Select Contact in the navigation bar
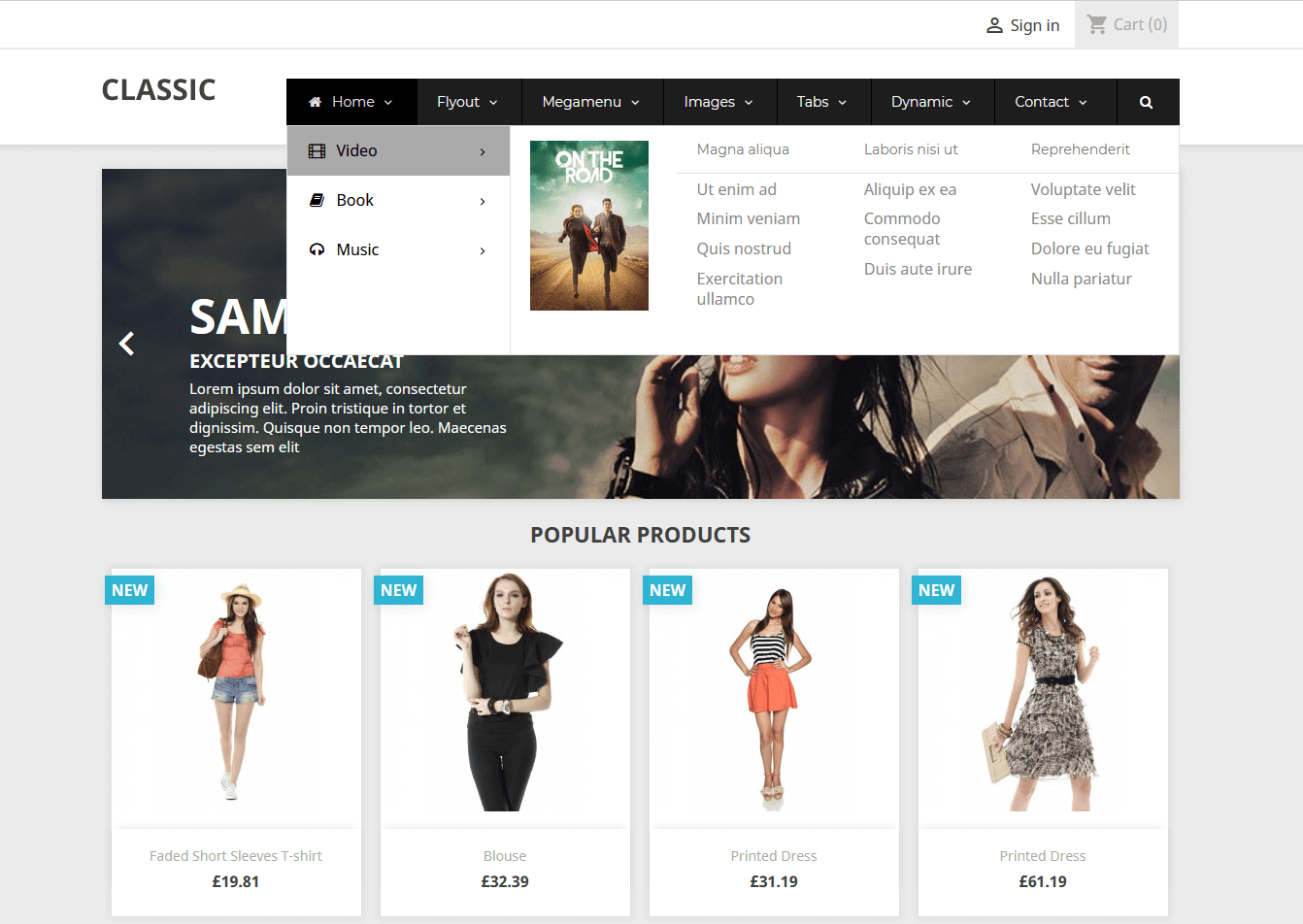Image resolution: width=1303 pixels, height=924 pixels. [x=1042, y=102]
